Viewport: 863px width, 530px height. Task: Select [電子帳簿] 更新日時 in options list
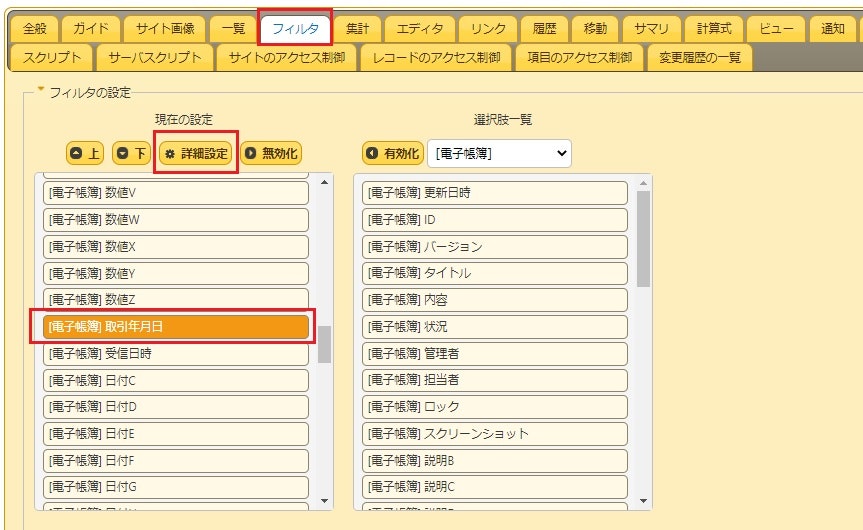tap(495, 193)
